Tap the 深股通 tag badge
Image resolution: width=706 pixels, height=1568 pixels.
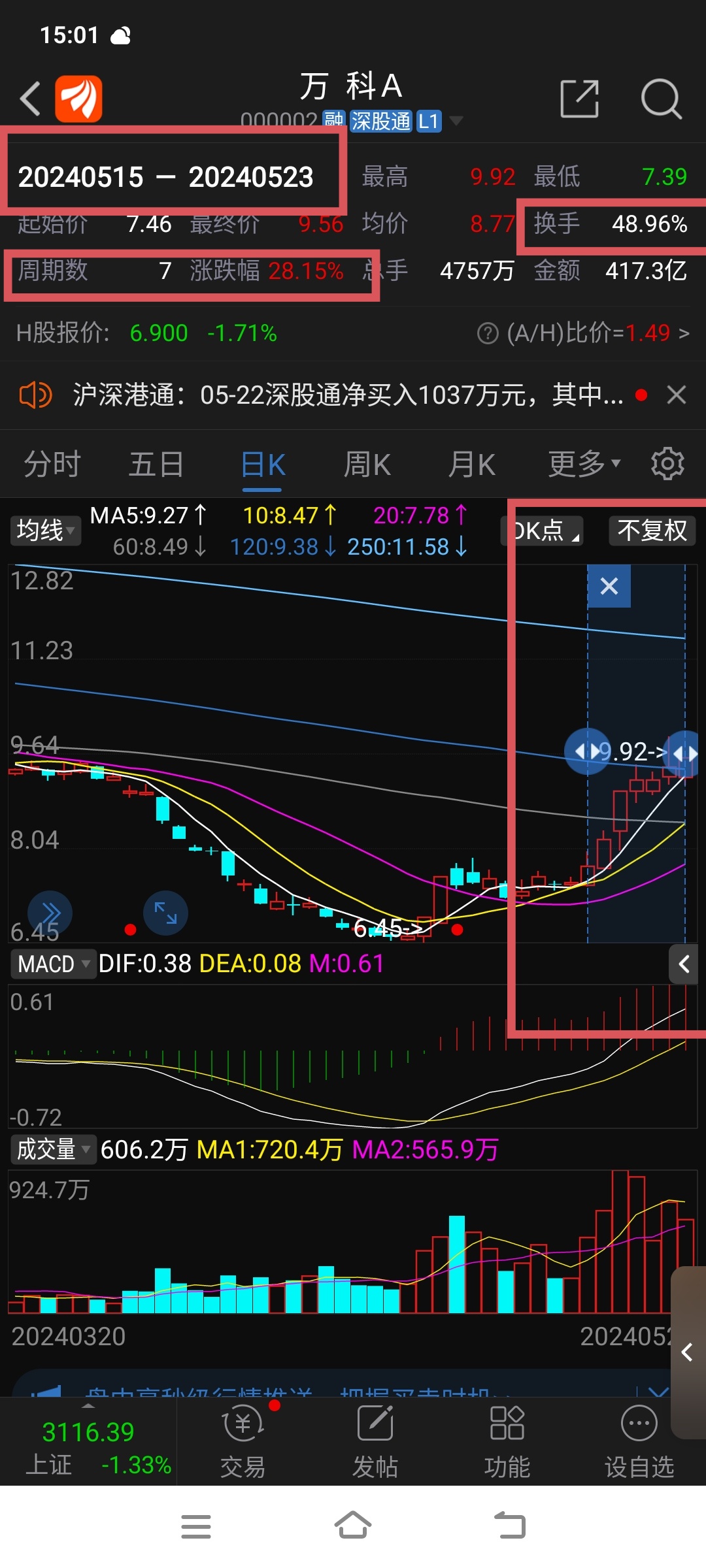tap(381, 122)
